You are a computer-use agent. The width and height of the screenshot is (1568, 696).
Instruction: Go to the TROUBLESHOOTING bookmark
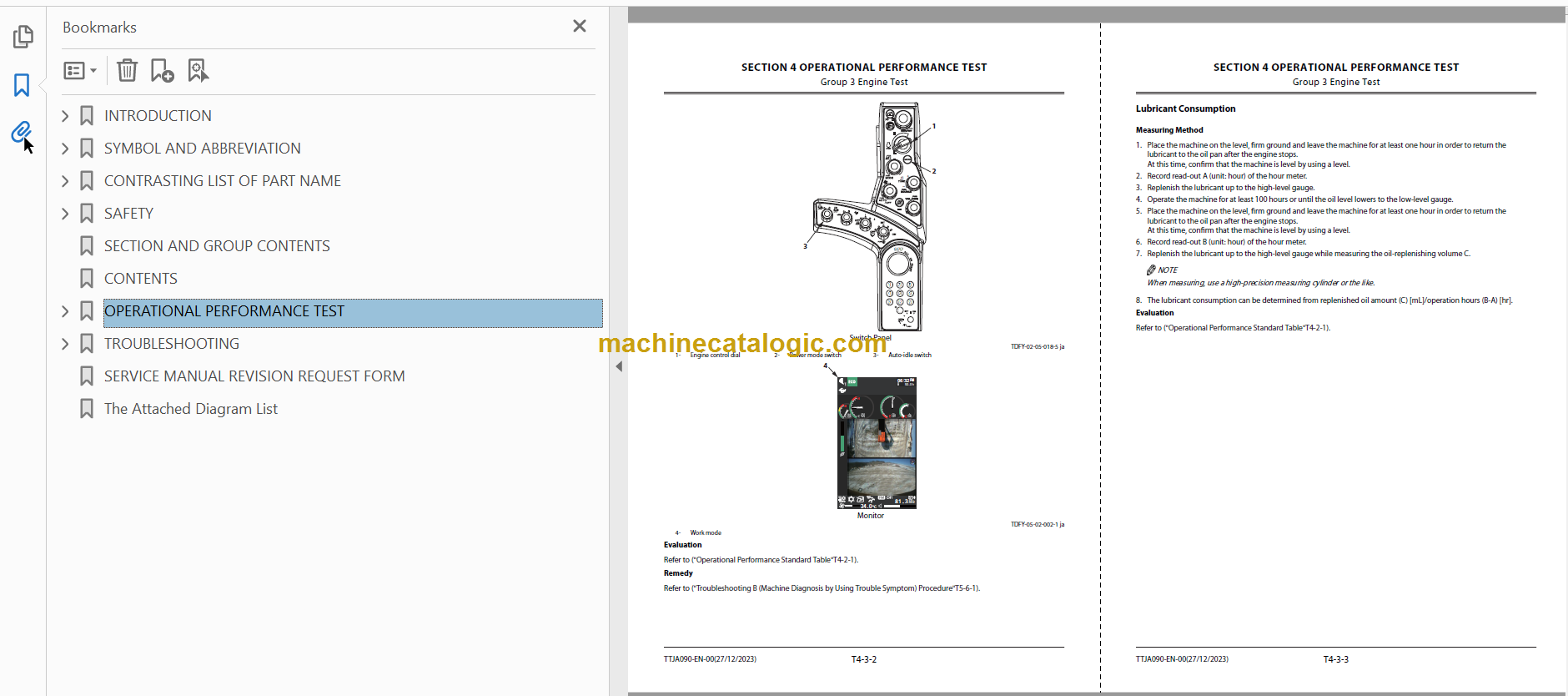(x=172, y=344)
